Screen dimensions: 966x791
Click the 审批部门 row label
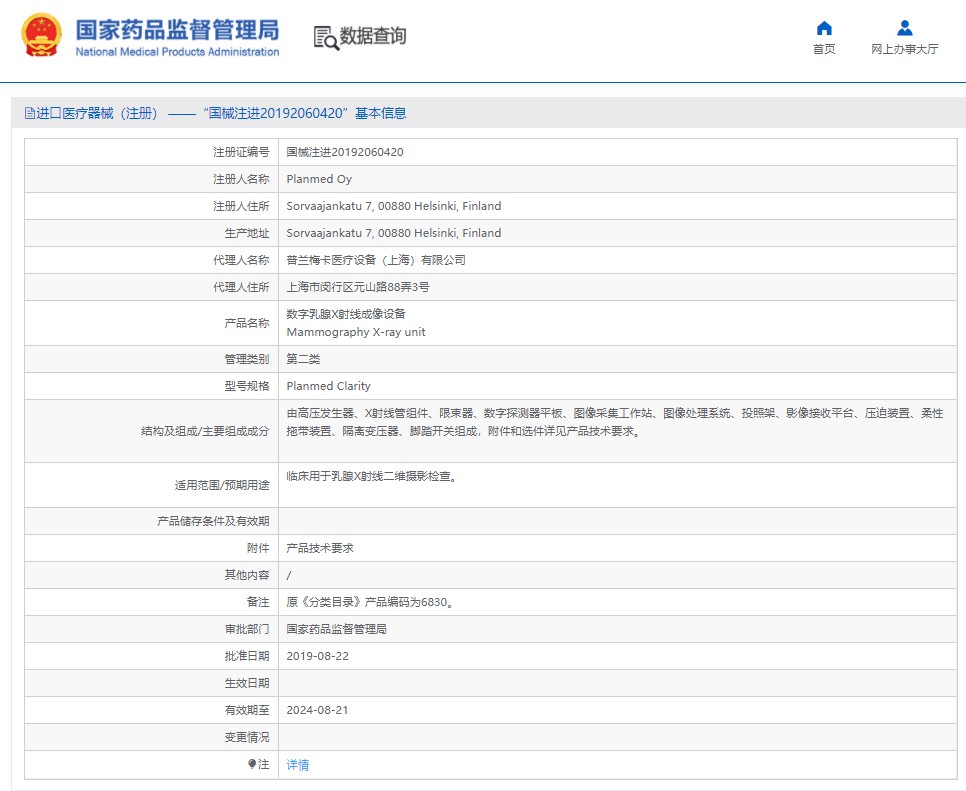pos(247,629)
